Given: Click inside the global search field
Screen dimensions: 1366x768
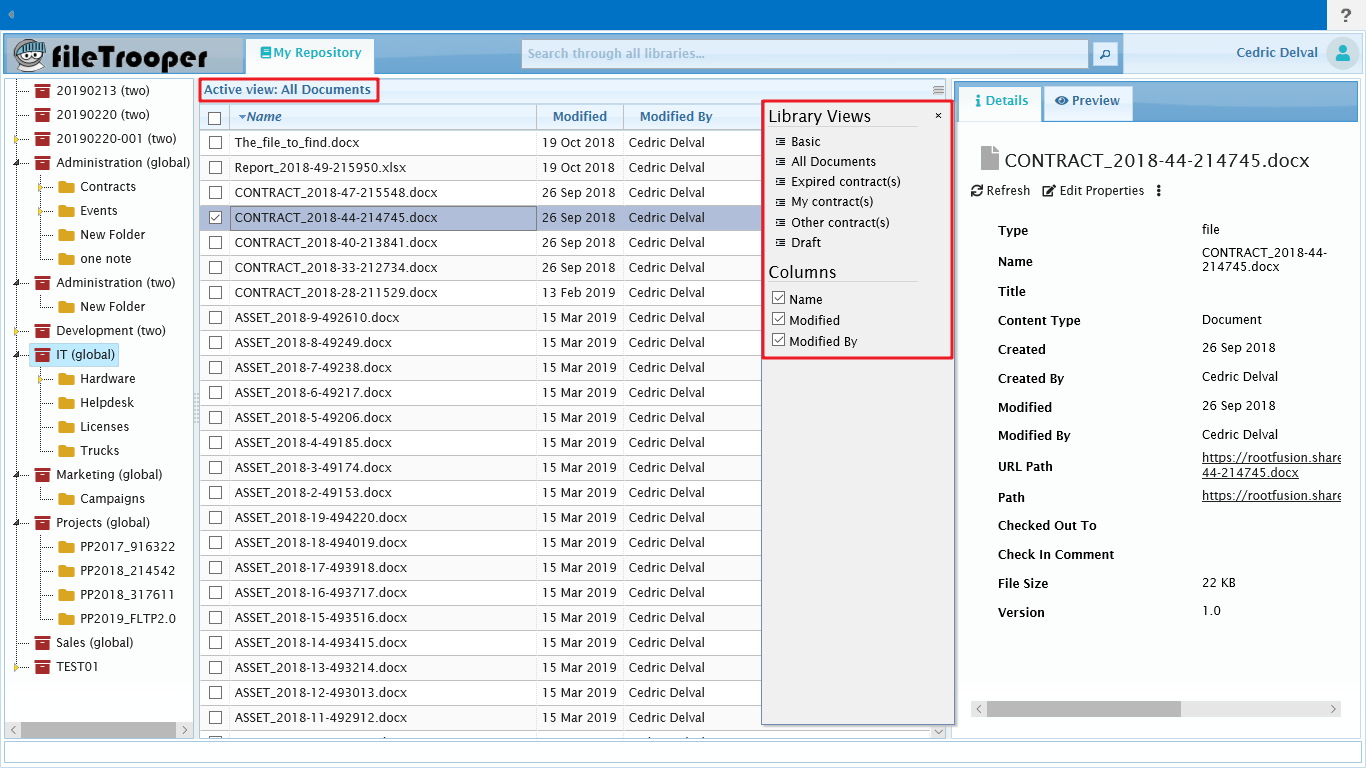Looking at the screenshot, I should click(x=800, y=53).
